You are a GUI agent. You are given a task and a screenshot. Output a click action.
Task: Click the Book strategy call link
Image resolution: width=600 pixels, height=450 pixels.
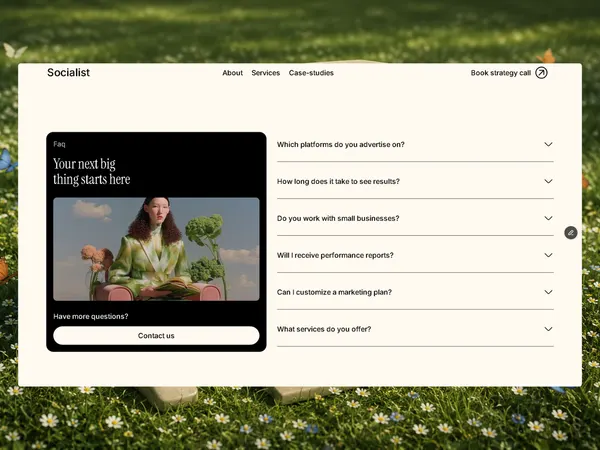501,73
